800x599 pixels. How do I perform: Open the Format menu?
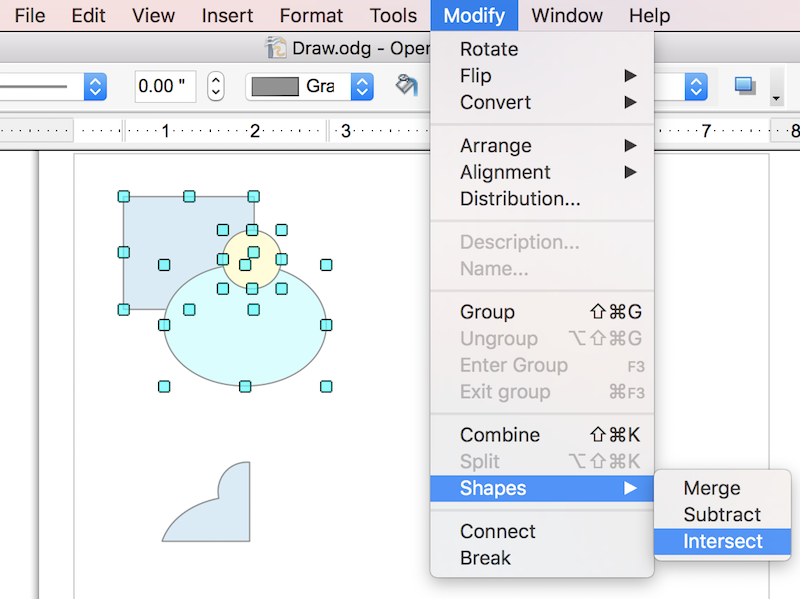coord(311,15)
